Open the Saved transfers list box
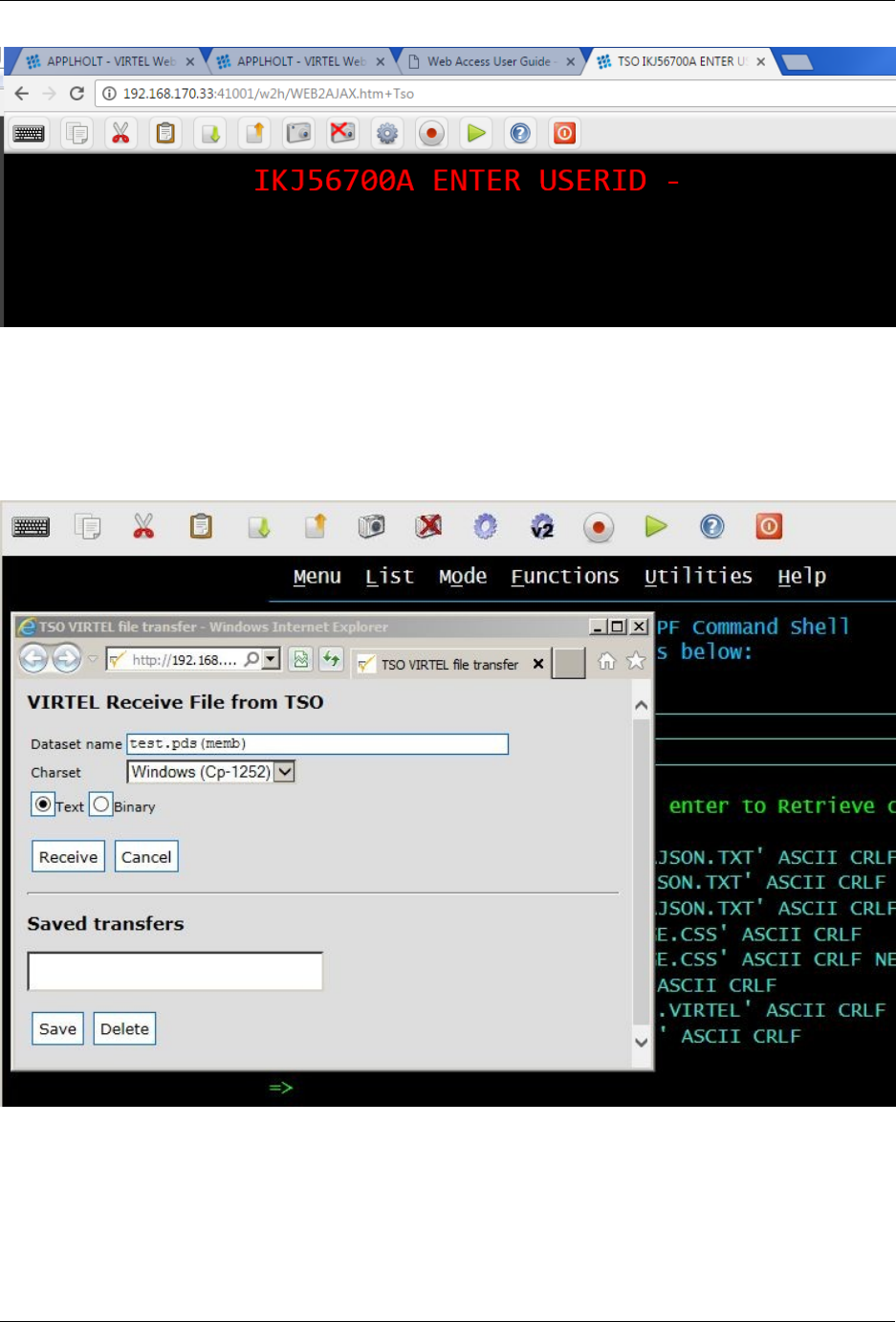 coord(175,971)
